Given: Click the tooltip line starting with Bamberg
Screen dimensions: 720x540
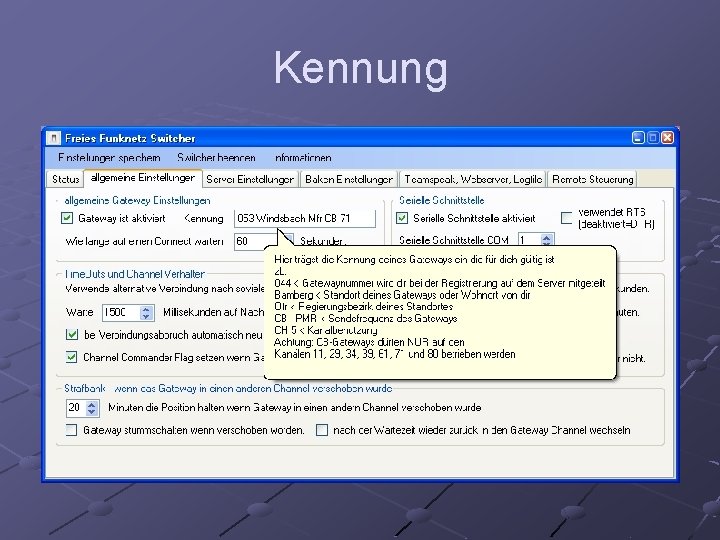Looking at the screenshot, I should 402,295.
